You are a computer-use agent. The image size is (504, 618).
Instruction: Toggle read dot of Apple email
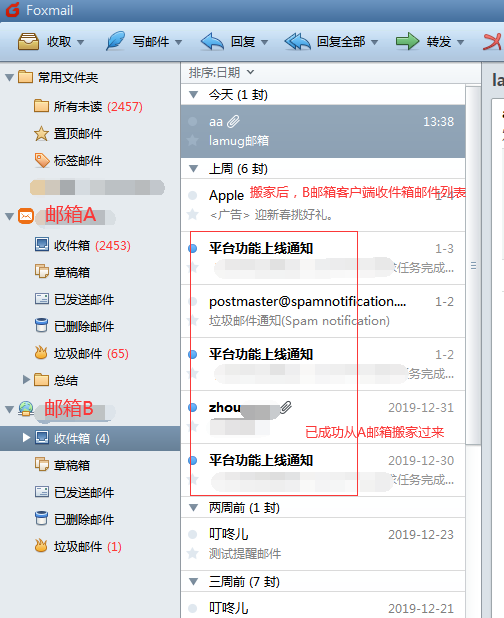point(193,195)
